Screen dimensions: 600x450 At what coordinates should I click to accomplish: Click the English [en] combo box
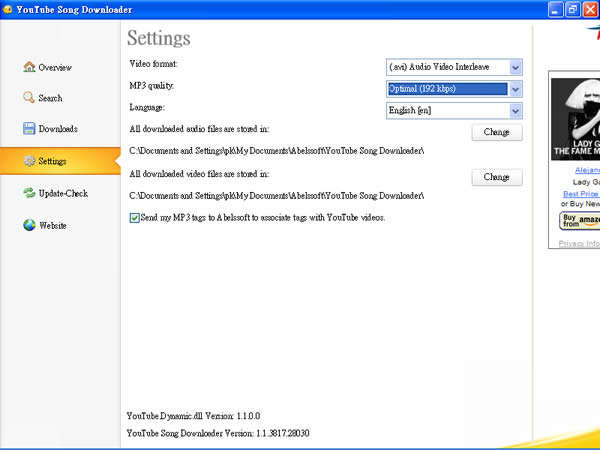point(454,111)
